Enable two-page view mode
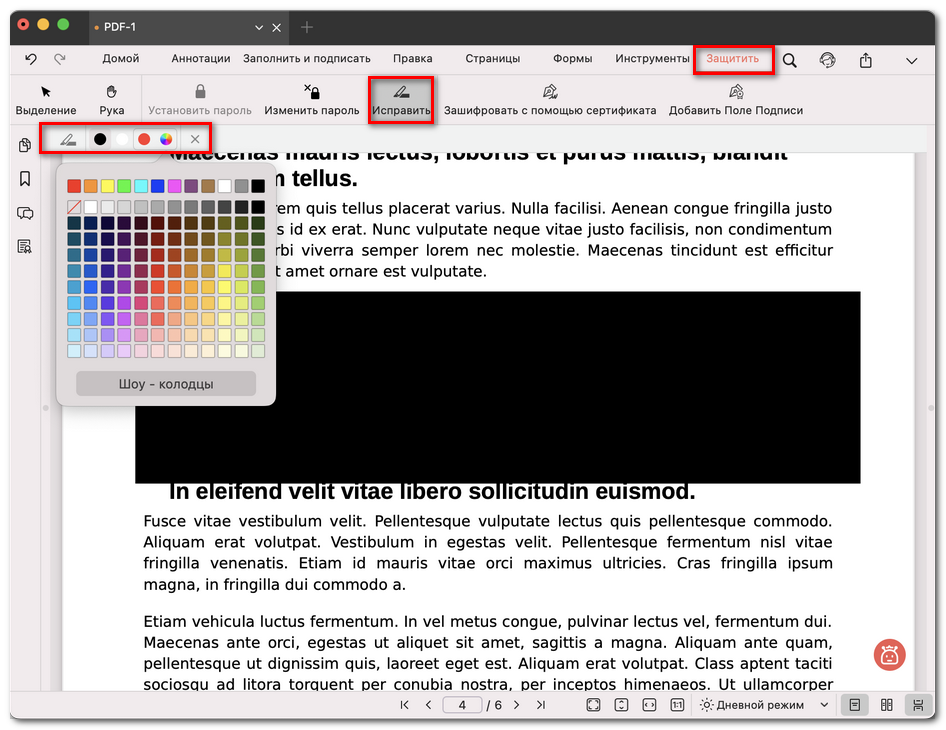 [886, 705]
